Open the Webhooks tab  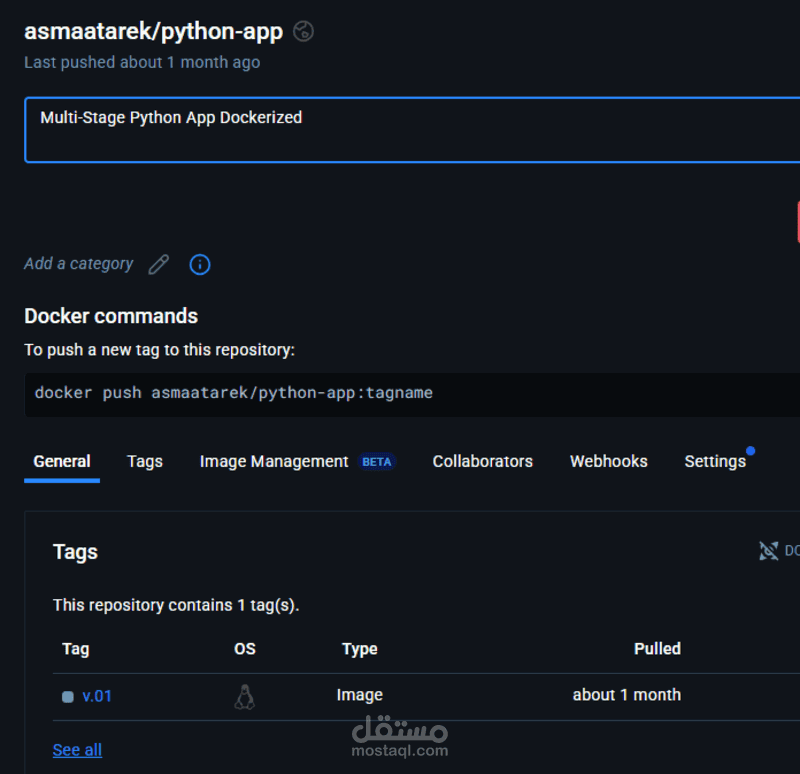pos(609,461)
